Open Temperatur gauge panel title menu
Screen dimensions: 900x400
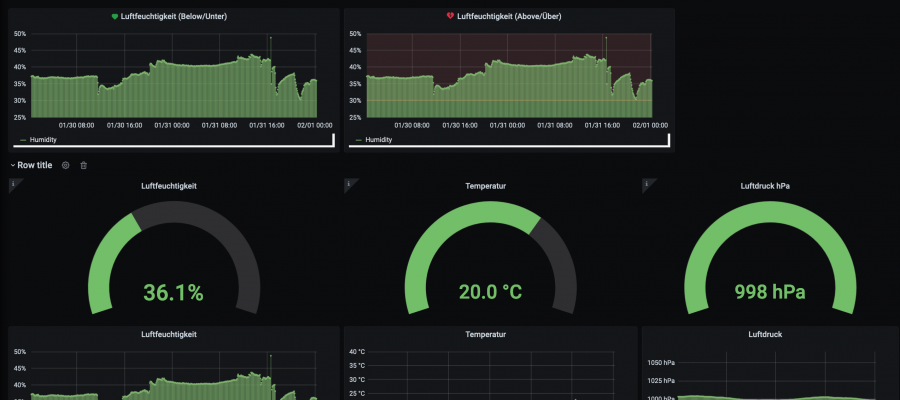point(486,186)
